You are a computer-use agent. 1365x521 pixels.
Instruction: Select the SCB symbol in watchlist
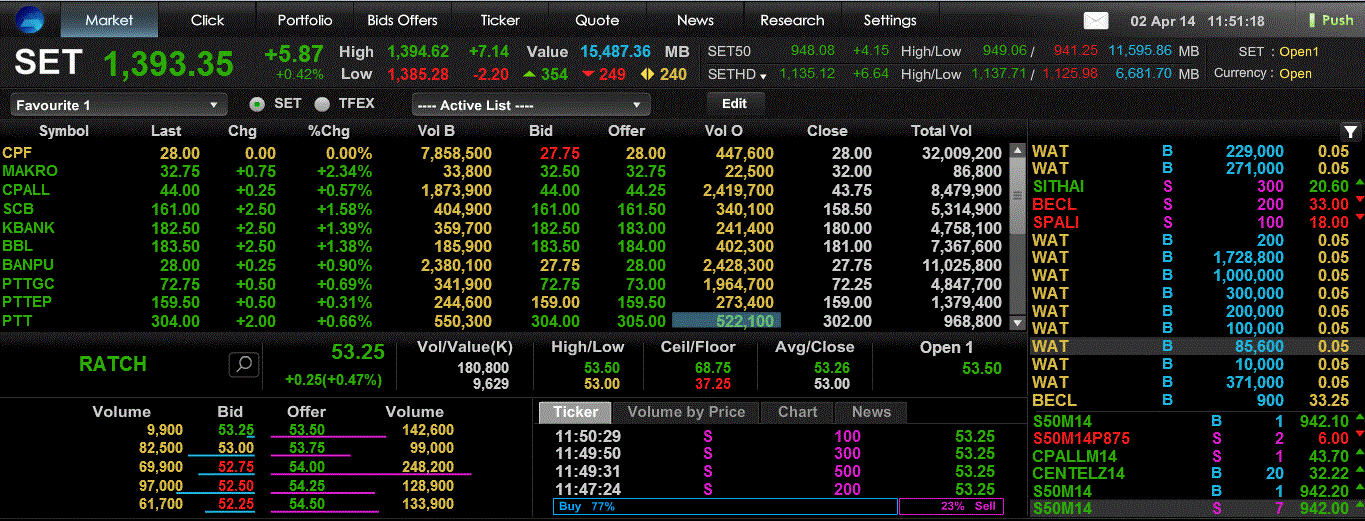click(18, 209)
